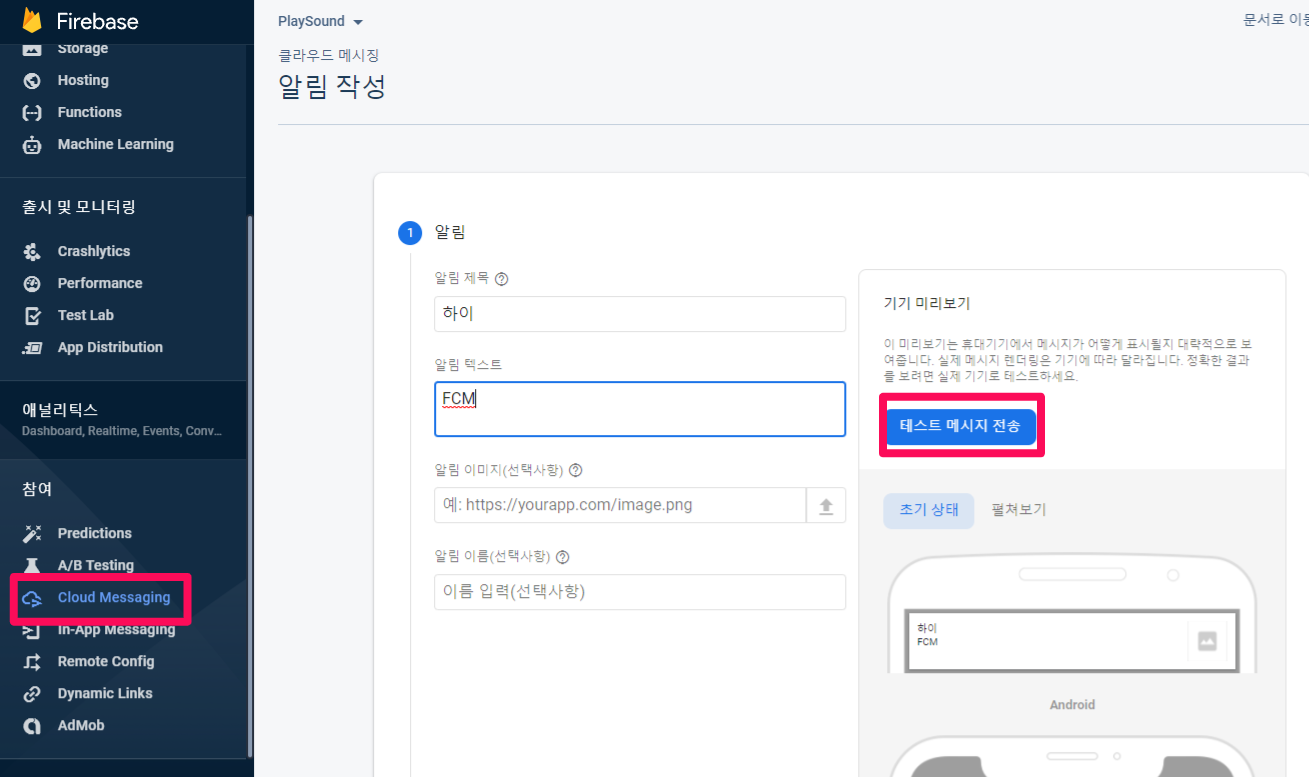
Task: Select the Functions label in the sidebar
Action: 90,112
